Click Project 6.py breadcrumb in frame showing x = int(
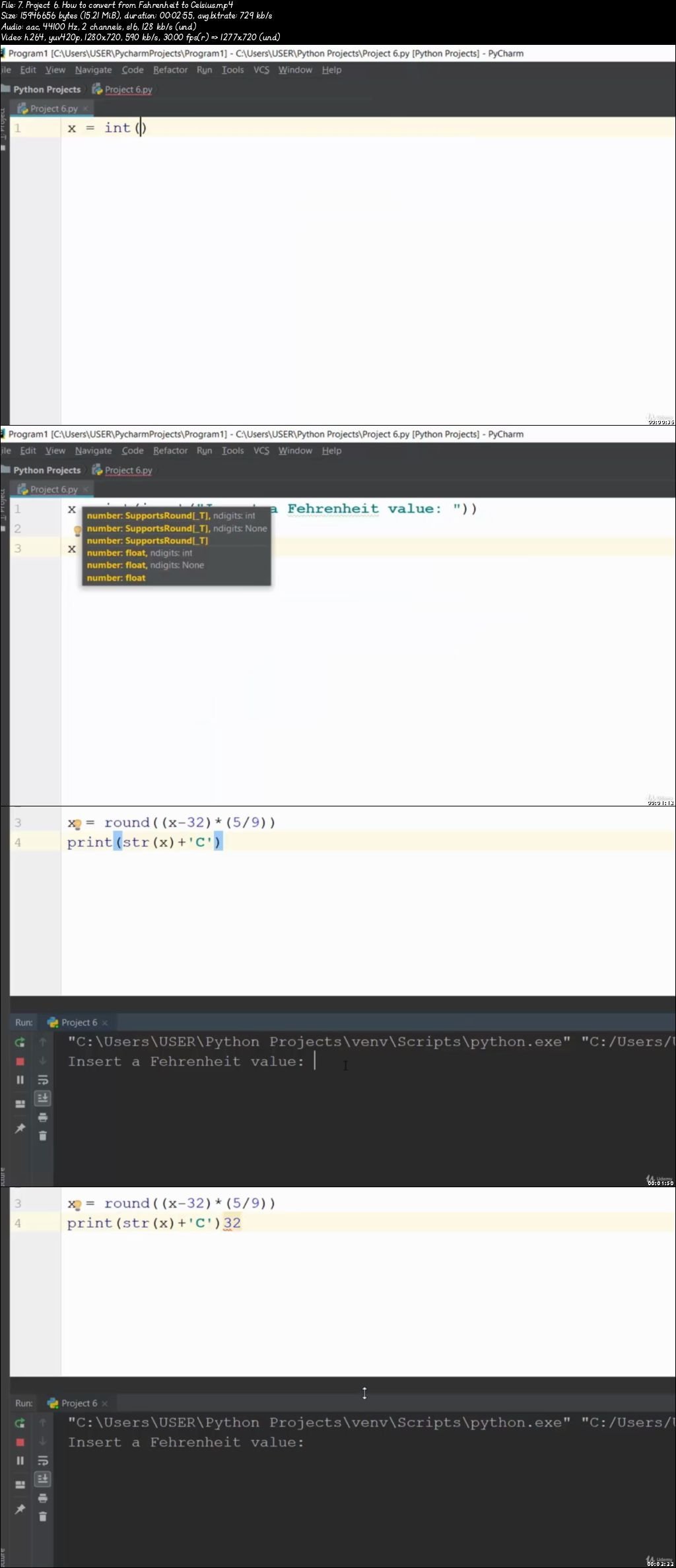Viewport: 676px width, 1568px height. pyautogui.click(x=123, y=89)
